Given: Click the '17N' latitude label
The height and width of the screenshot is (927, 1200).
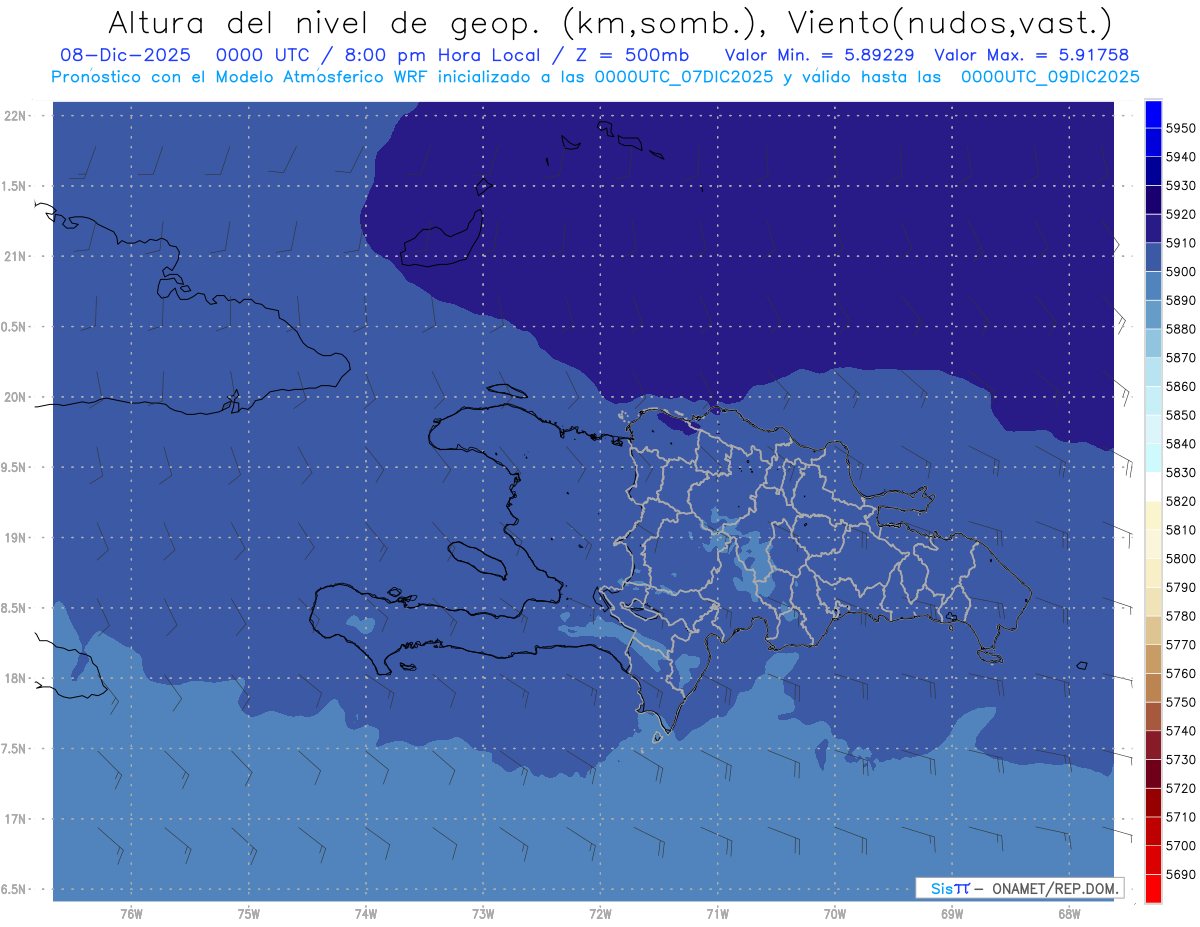Looking at the screenshot, I should (15, 818).
